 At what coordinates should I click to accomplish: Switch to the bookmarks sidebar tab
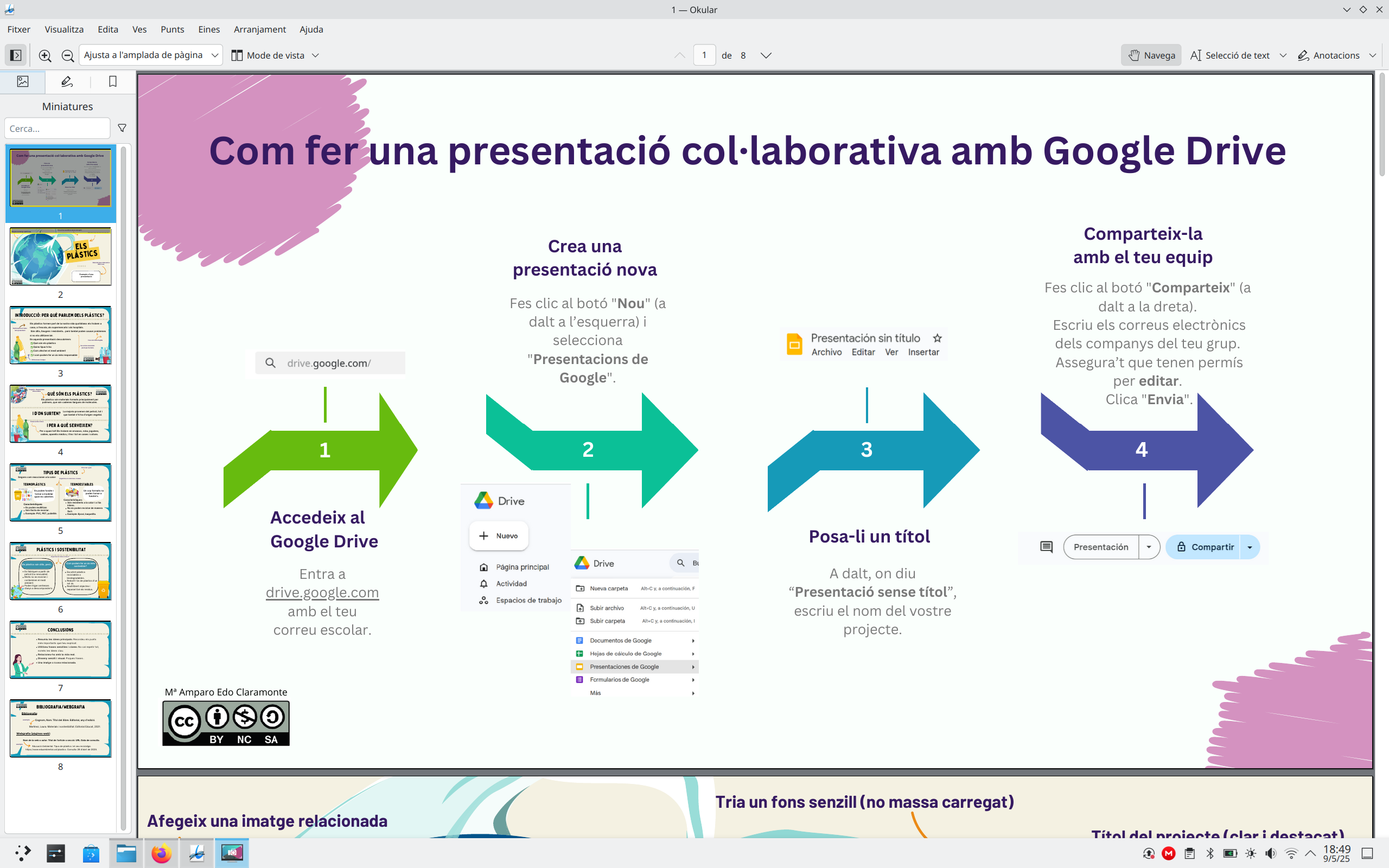coord(112,81)
